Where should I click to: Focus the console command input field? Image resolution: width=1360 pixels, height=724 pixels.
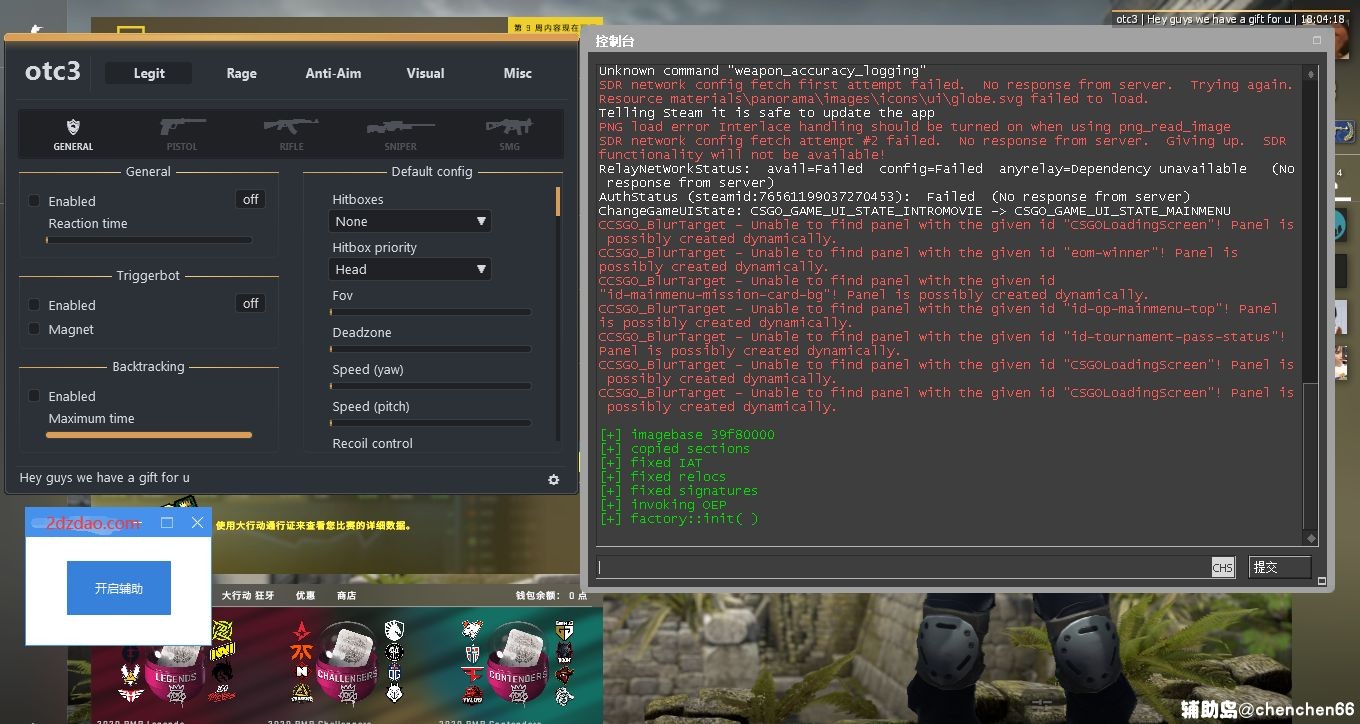(x=903, y=567)
